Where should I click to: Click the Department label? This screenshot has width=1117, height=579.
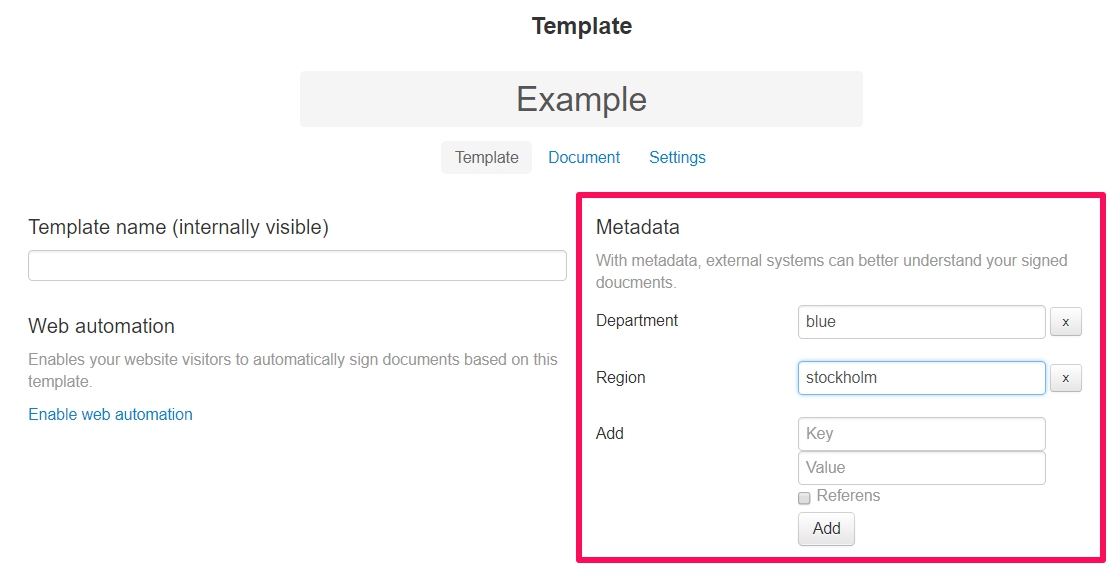637,321
